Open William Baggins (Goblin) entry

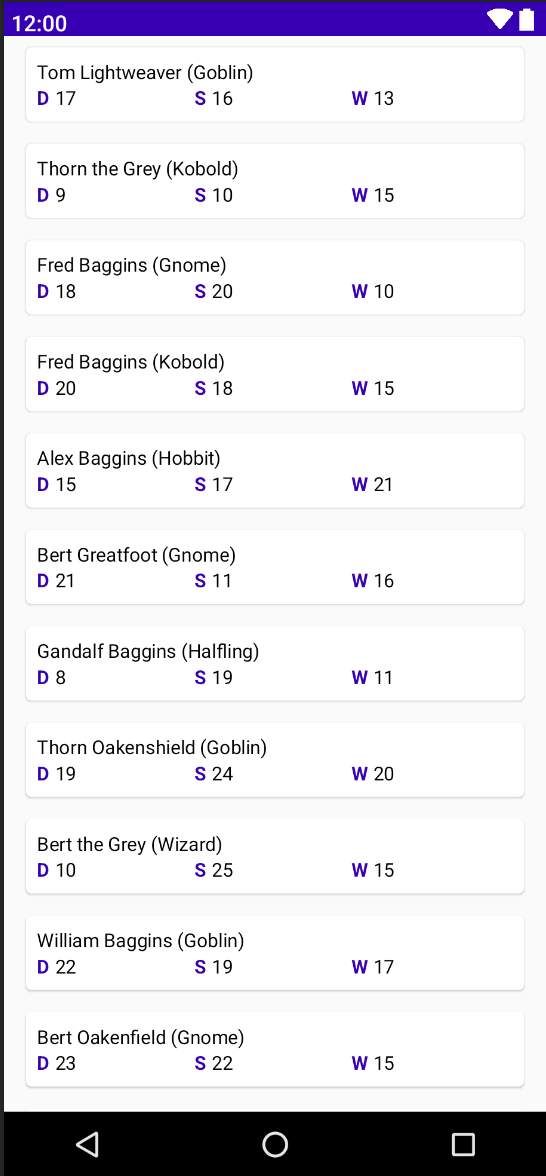point(274,953)
